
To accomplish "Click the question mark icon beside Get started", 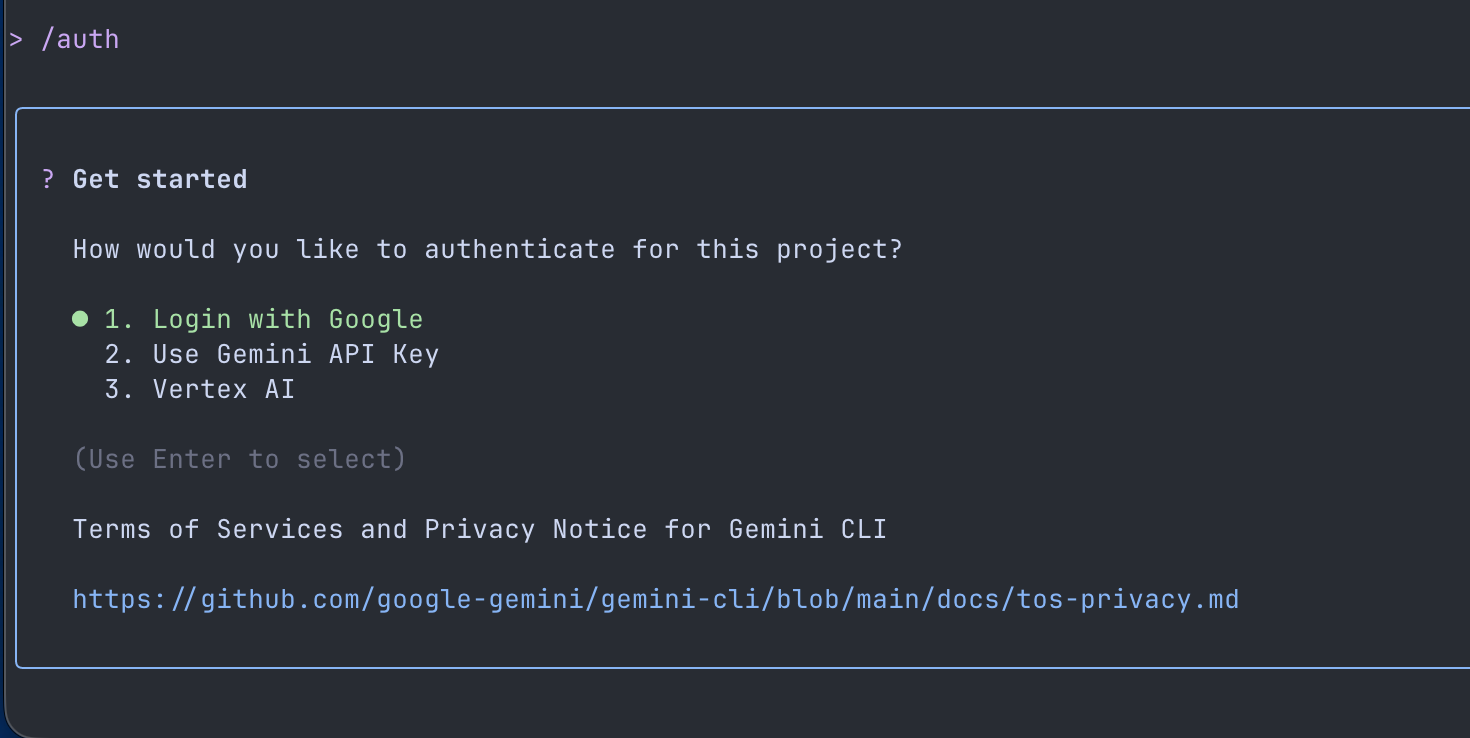I will point(46,179).
